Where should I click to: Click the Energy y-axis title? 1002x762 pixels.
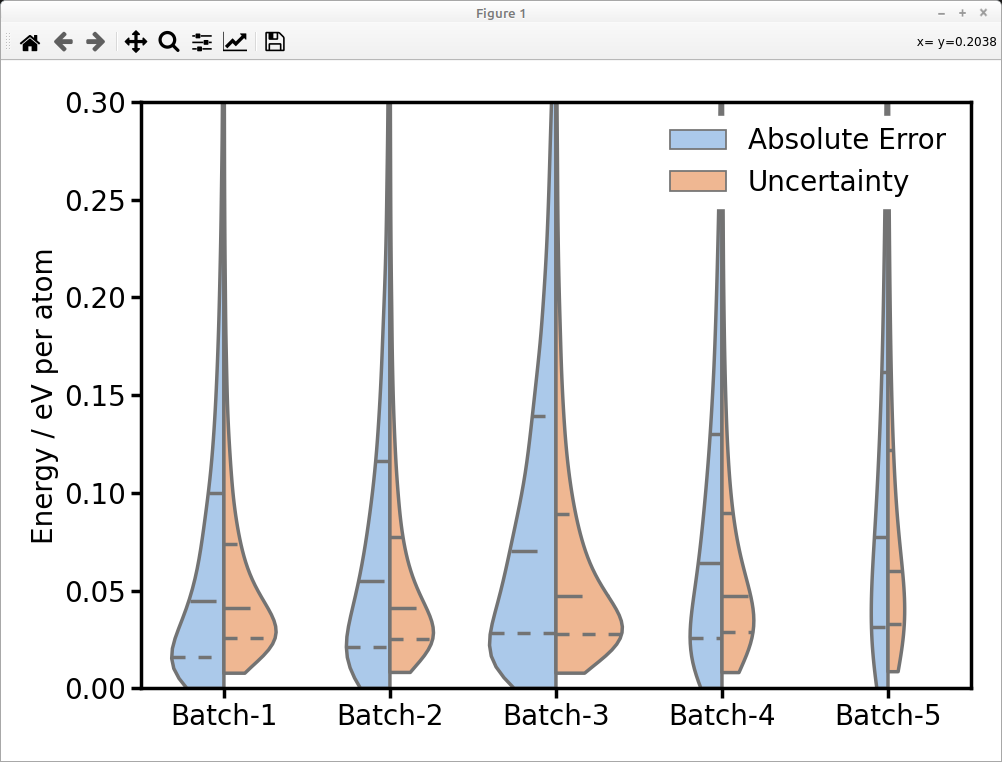pos(44,395)
